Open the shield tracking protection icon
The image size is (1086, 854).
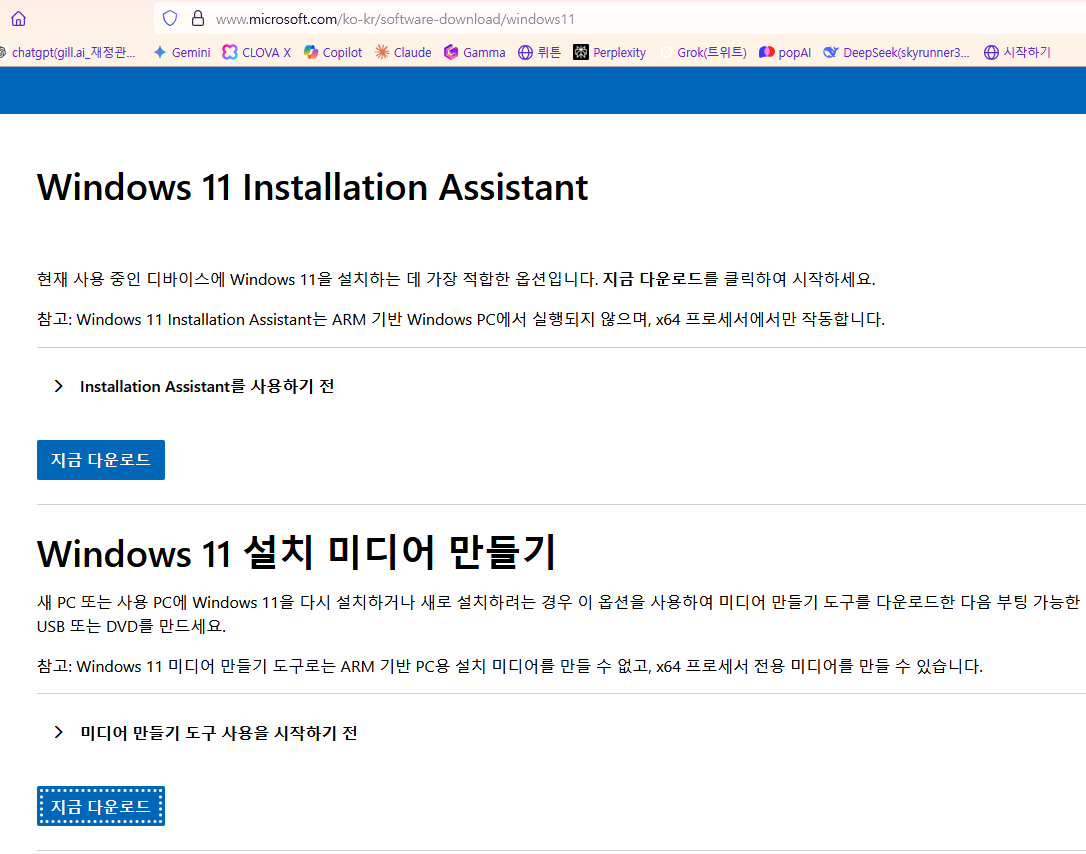pyautogui.click(x=170, y=19)
